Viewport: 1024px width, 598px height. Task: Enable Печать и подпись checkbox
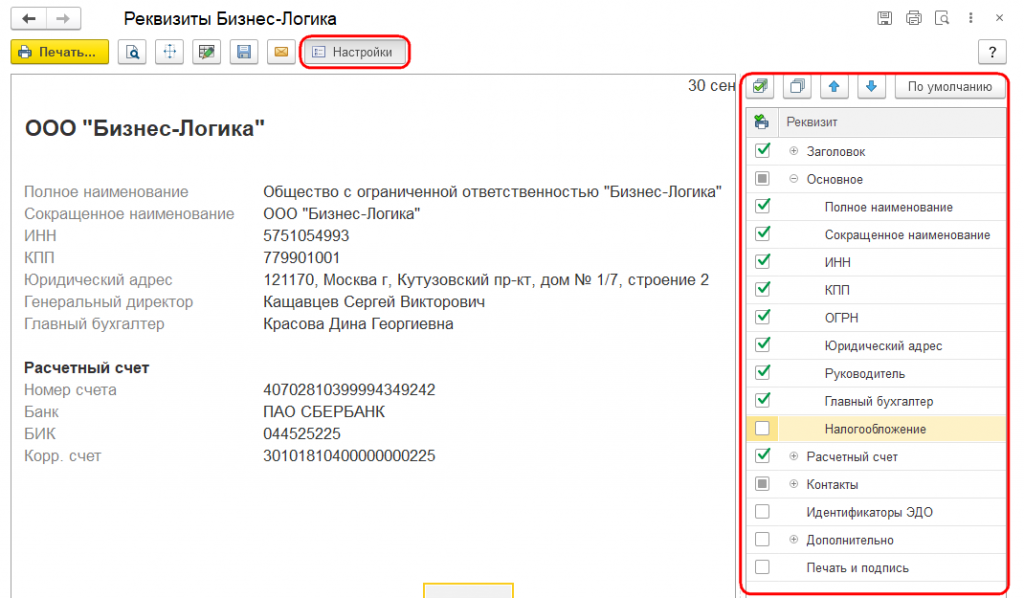(762, 567)
